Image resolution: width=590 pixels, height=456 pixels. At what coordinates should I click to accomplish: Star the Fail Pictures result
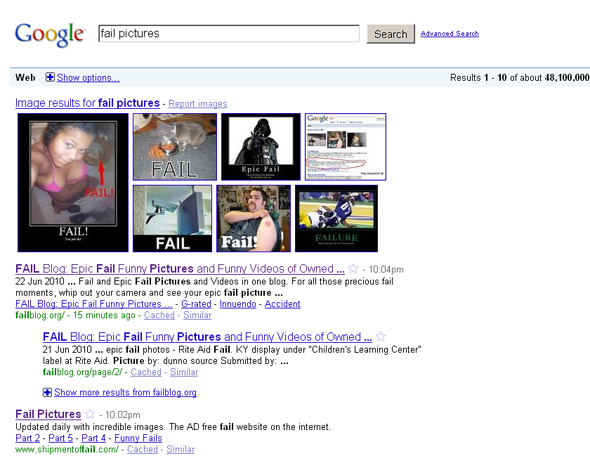90,414
